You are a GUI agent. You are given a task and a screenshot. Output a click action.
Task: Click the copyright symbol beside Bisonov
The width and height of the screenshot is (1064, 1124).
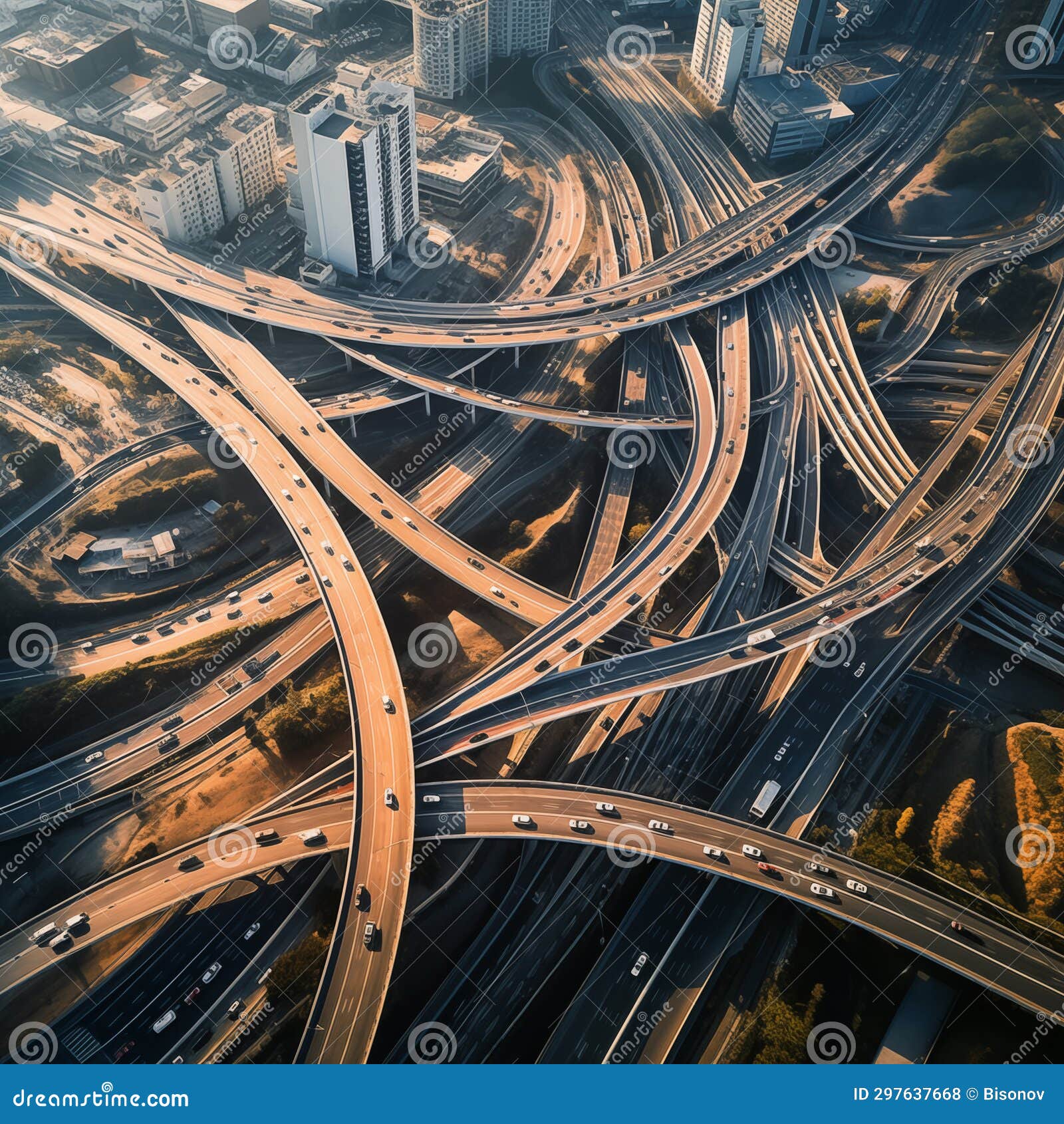click(973, 1094)
